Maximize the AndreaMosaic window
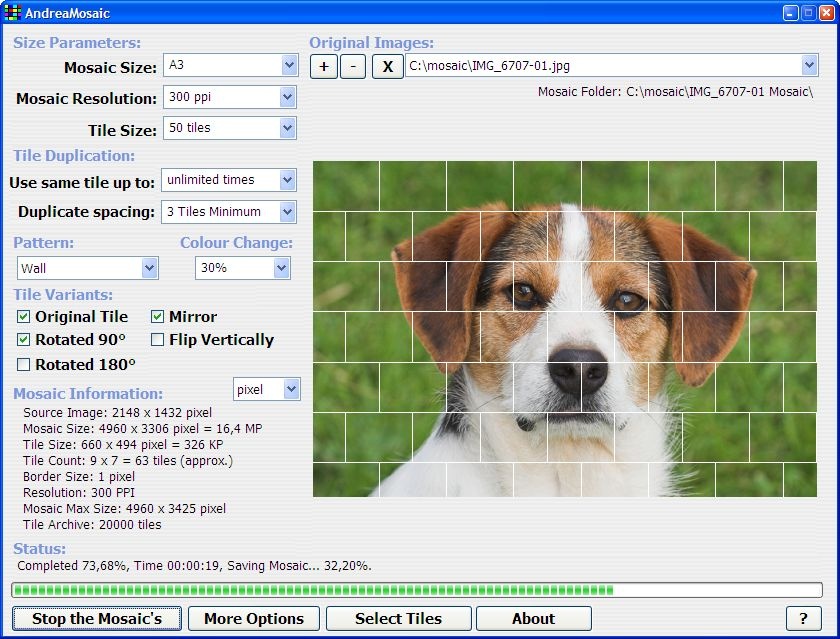Viewport: 840px width, 639px height. tap(808, 13)
